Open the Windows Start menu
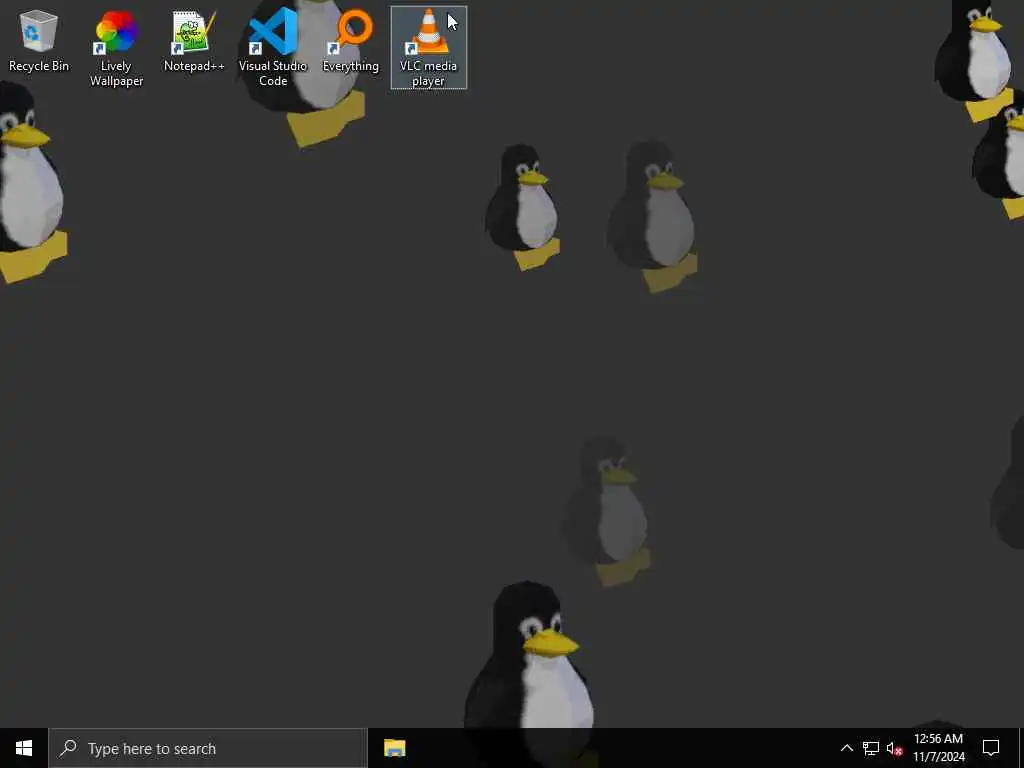1024x768 pixels. coord(24,748)
